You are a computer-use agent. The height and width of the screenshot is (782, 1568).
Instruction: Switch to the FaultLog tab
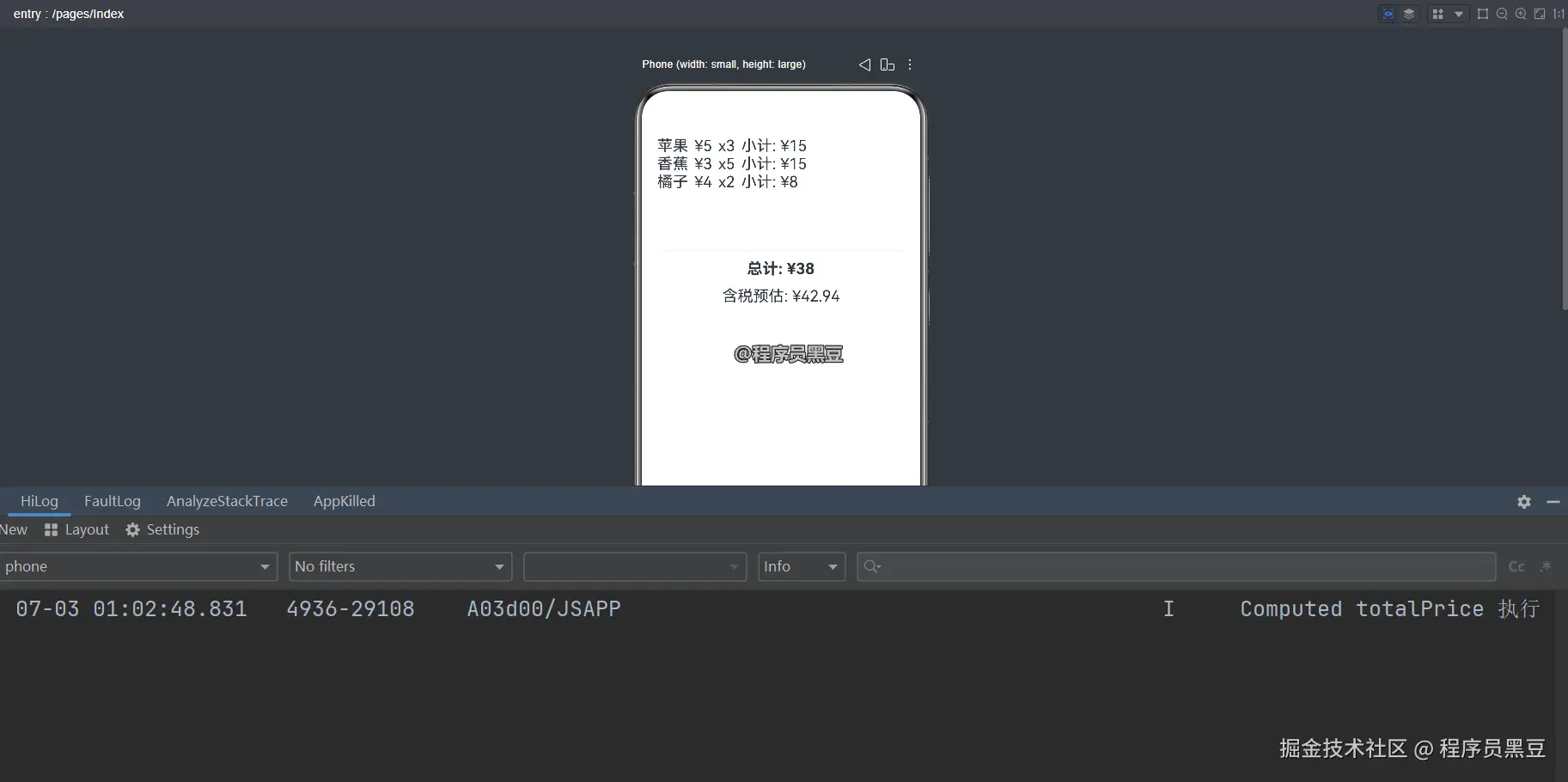[x=113, y=501]
